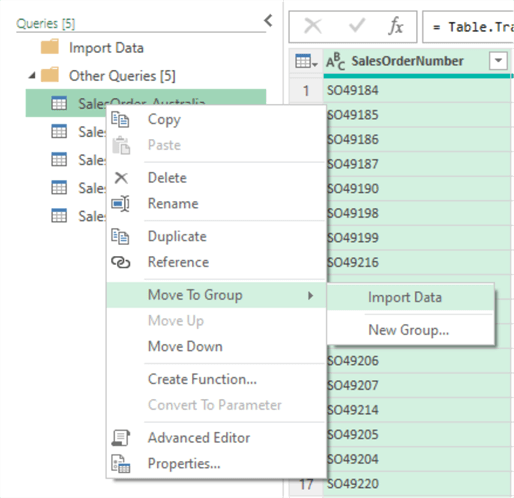Open the SalesOrderNumber column filter dropdown
The image size is (514, 498).
[498, 61]
